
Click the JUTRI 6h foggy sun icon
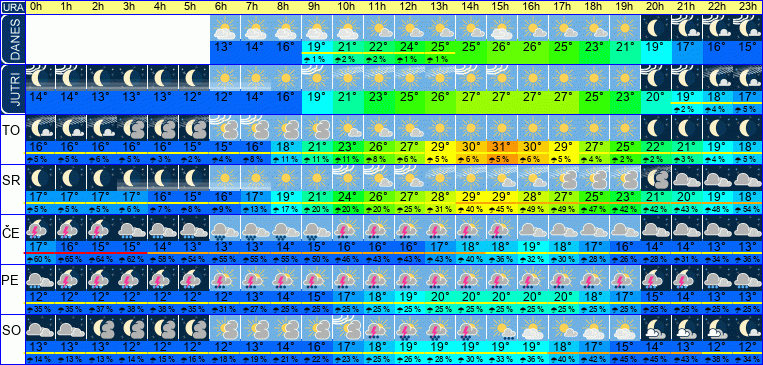tap(225, 78)
